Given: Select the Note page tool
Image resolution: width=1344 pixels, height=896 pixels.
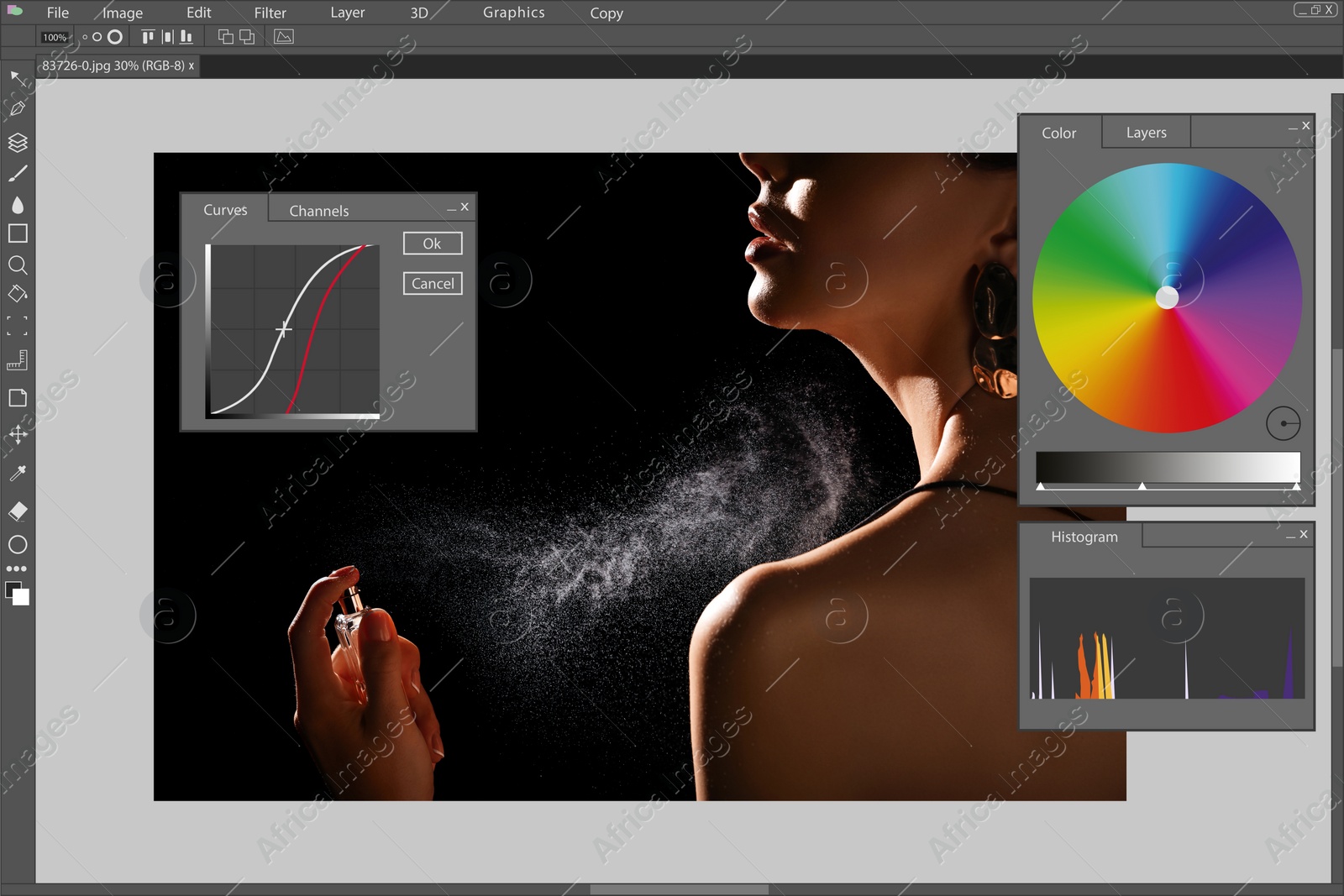Looking at the screenshot, I should (18, 398).
